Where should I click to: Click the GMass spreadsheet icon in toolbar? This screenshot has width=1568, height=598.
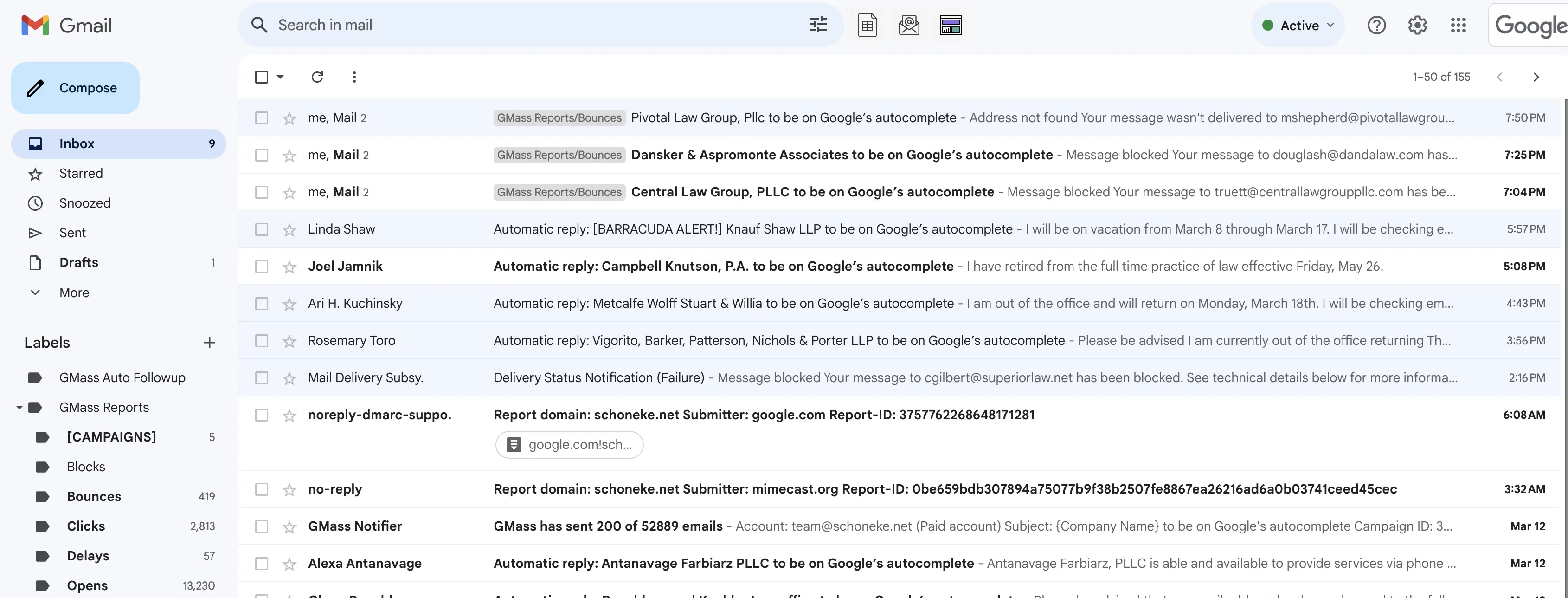(867, 26)
